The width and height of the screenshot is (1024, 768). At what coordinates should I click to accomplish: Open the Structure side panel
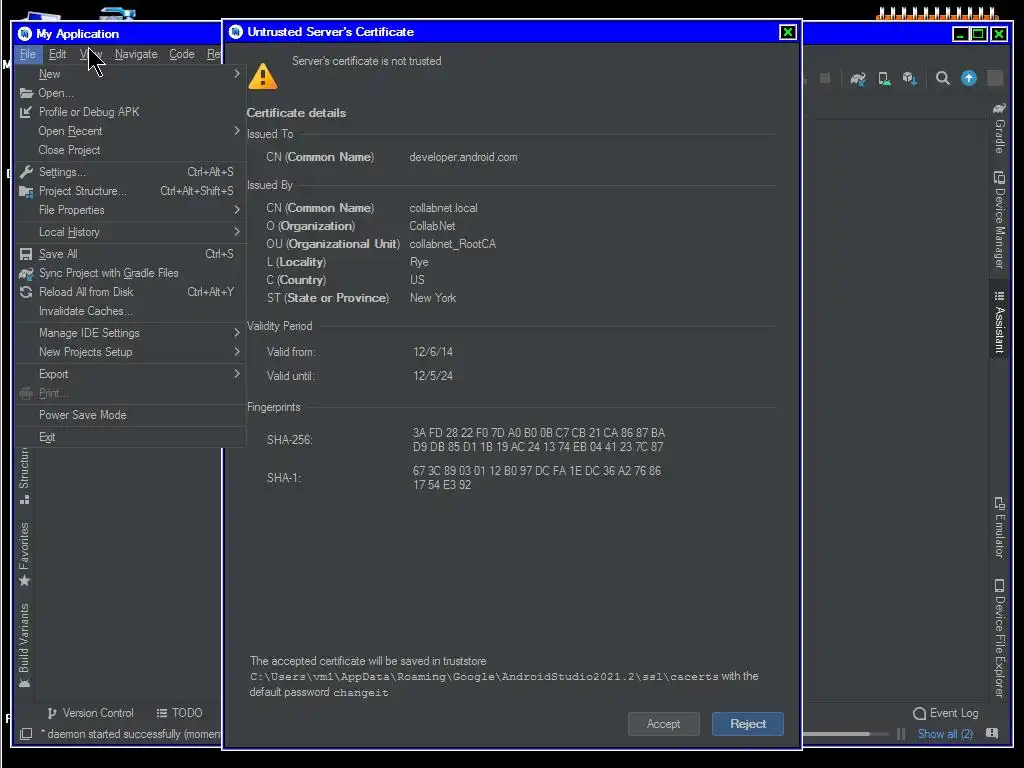(24, 475)
